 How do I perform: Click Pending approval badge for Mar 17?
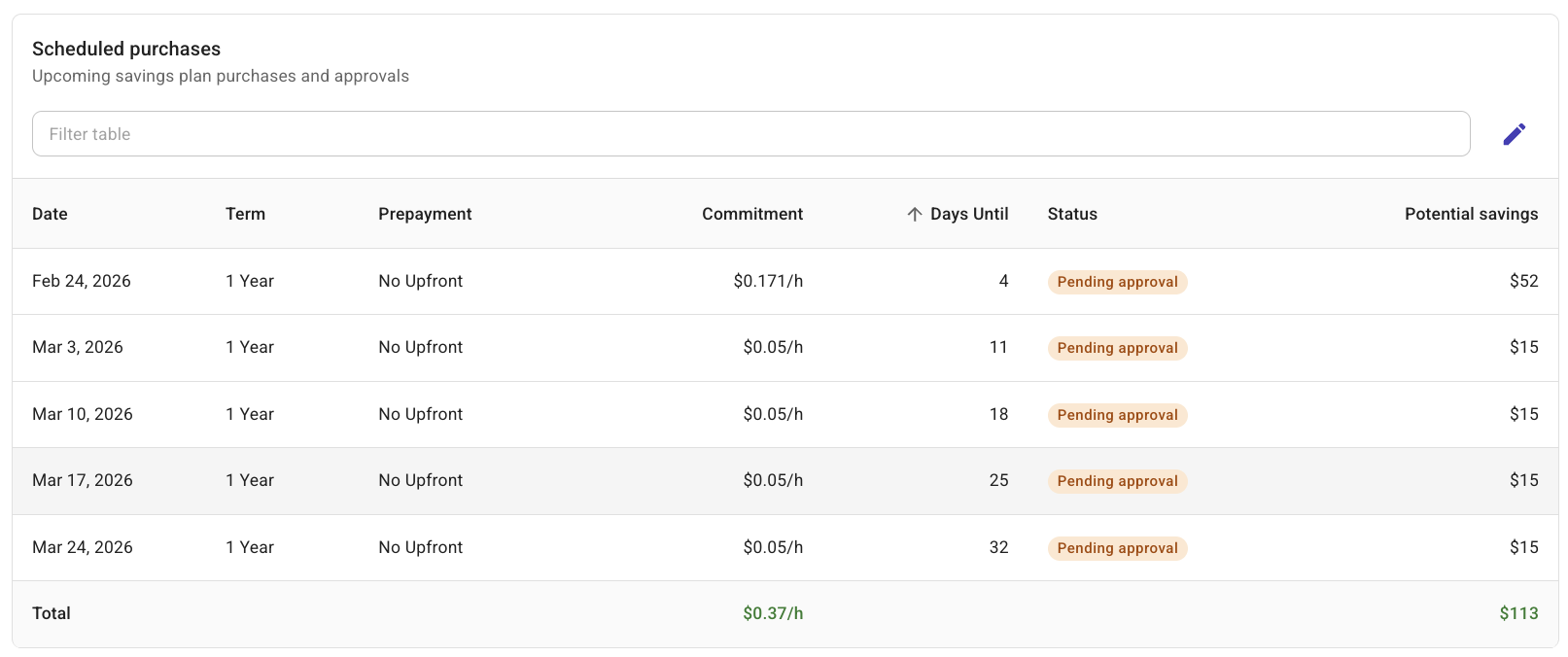(x=1117, y=481)
